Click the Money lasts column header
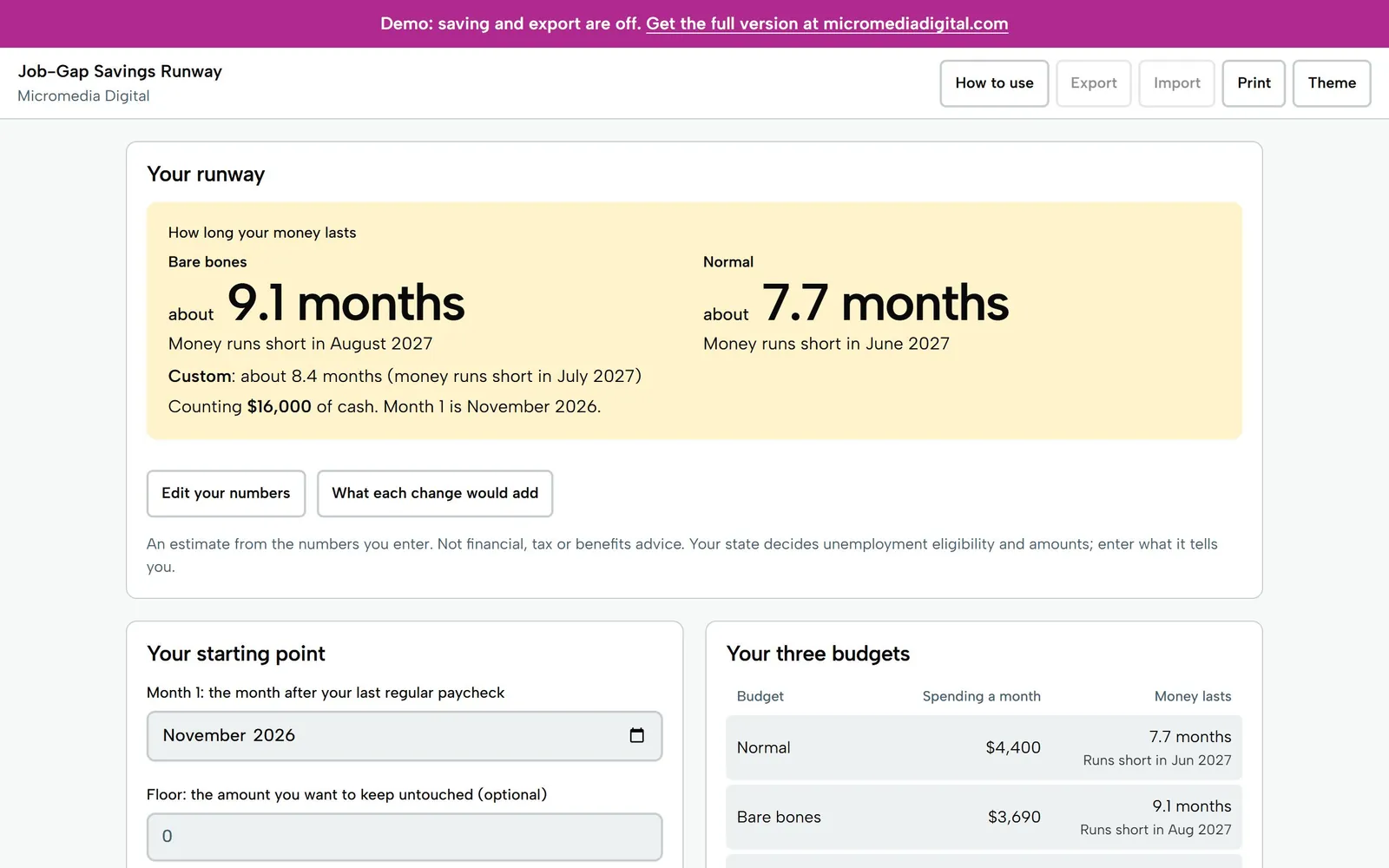This screenshot has height=868, width=1389. click(x=1193, y=696)
